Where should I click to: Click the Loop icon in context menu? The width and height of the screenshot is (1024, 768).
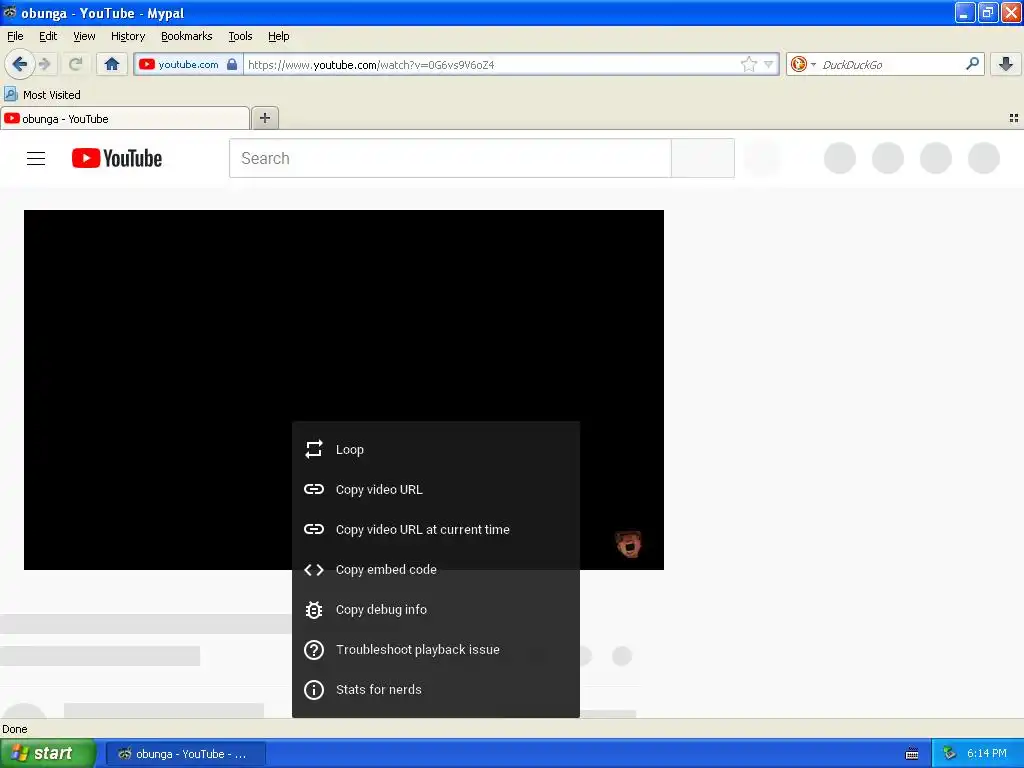point(314,449)
